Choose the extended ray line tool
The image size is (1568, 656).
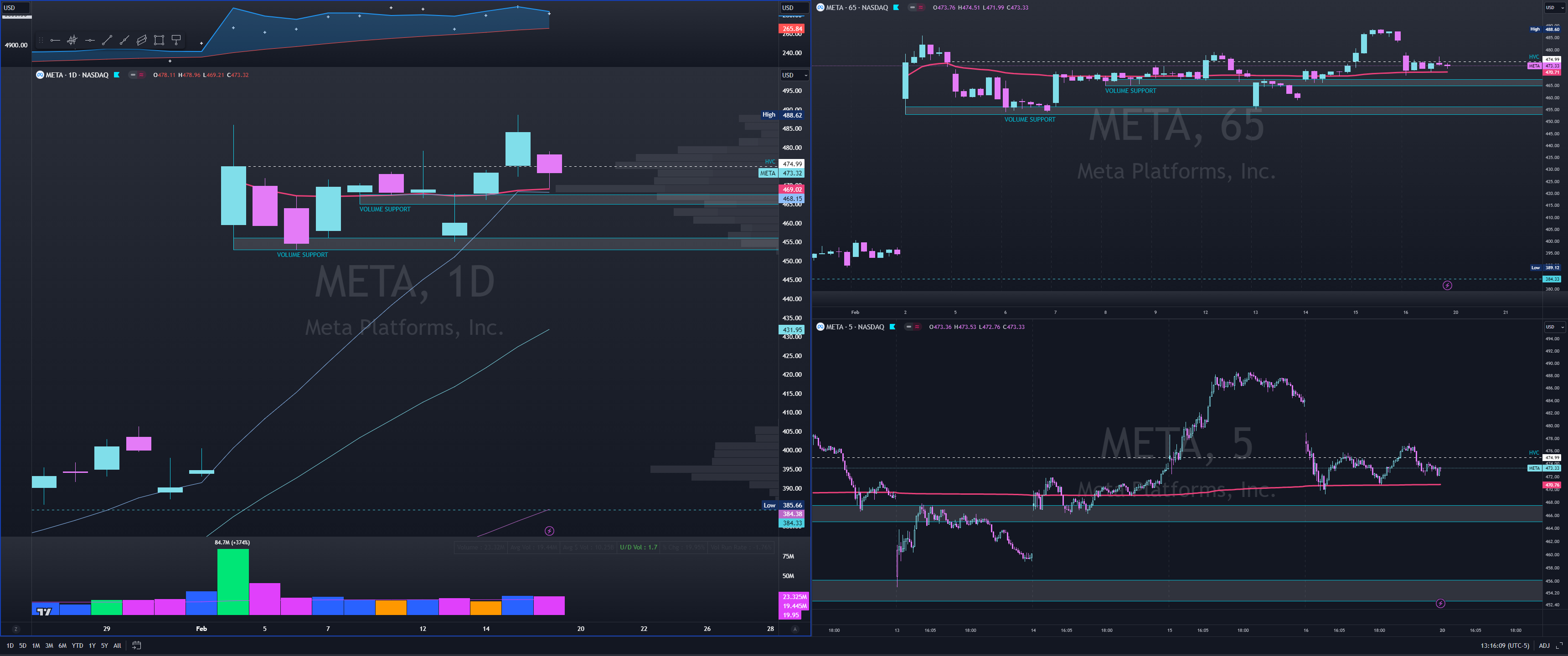tap(124, 40)
